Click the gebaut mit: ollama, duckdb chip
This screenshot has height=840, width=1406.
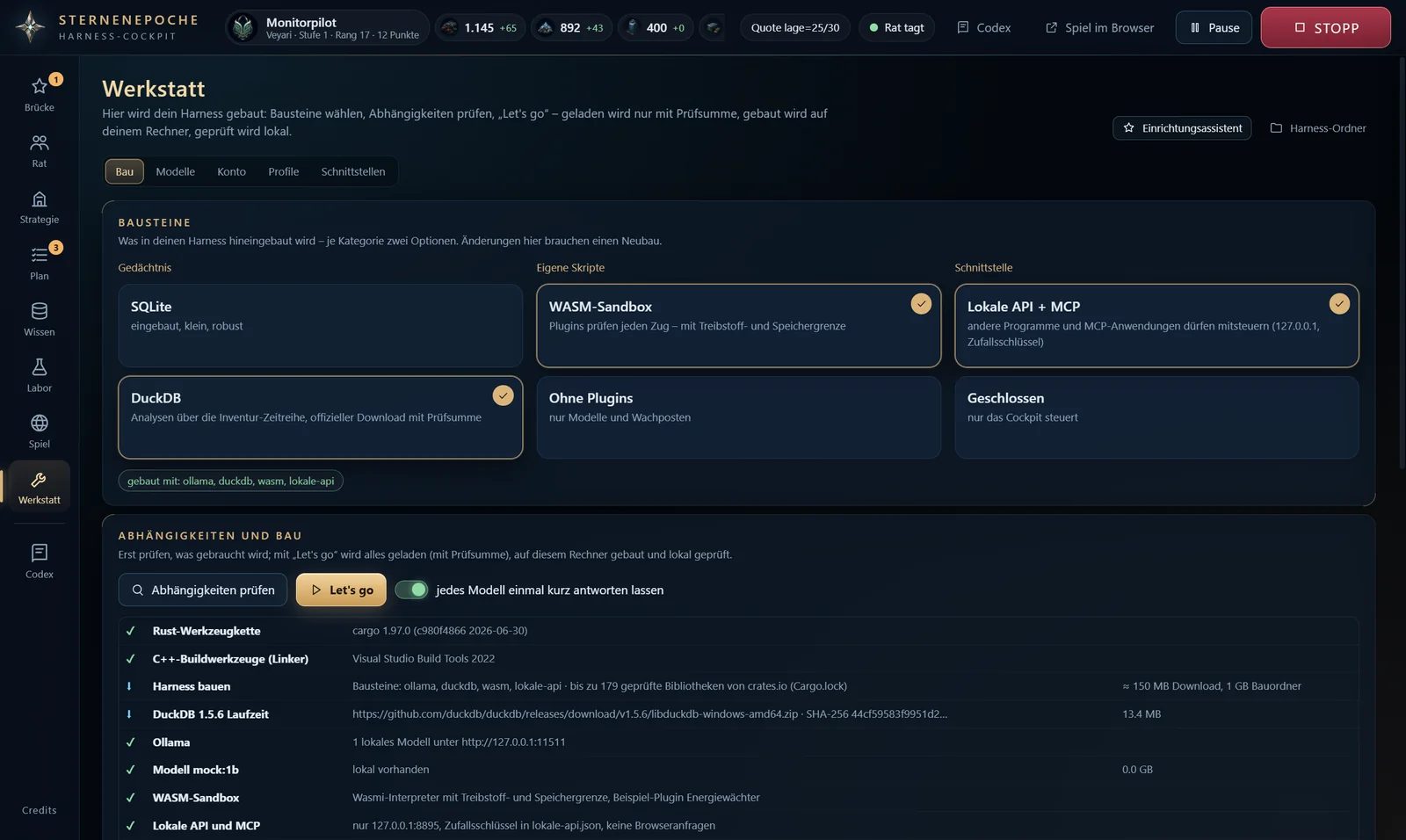pyautogui.click(x=231, y=481)
